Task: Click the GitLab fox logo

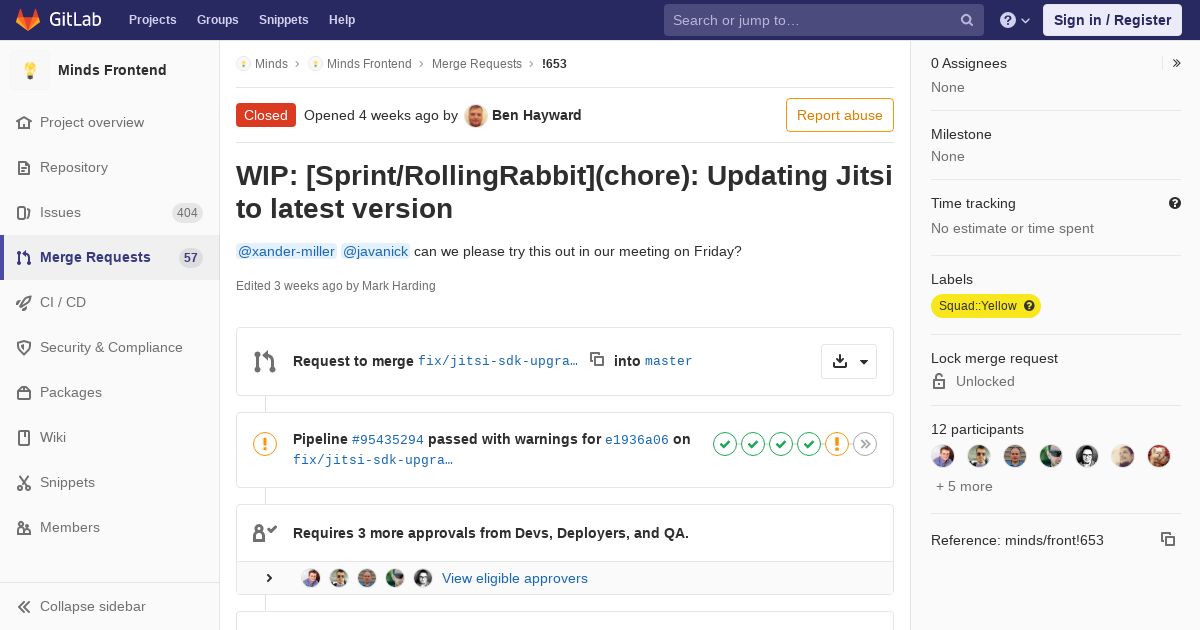Action: 28,20
